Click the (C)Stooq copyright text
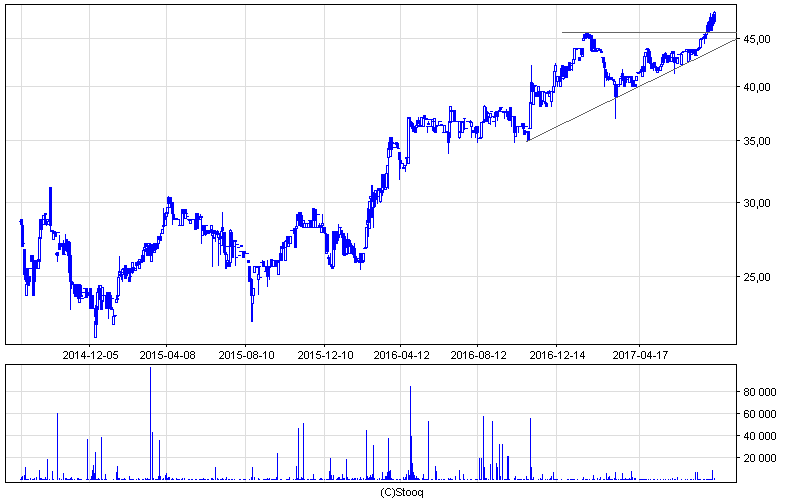Screen dimensions: 800x500 tap(402, 492)
